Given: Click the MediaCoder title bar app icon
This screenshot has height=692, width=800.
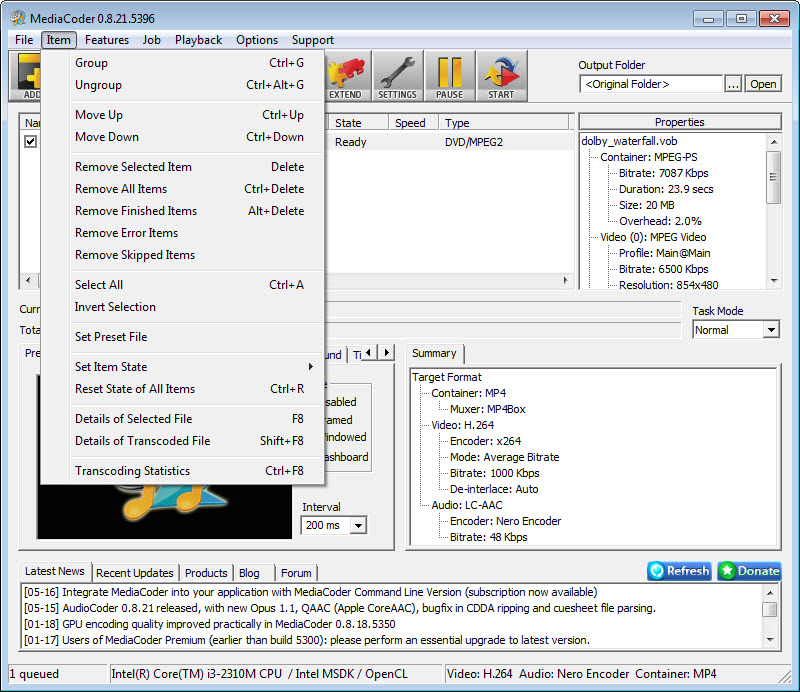Looking at the screenshot, I should [17, 18].
